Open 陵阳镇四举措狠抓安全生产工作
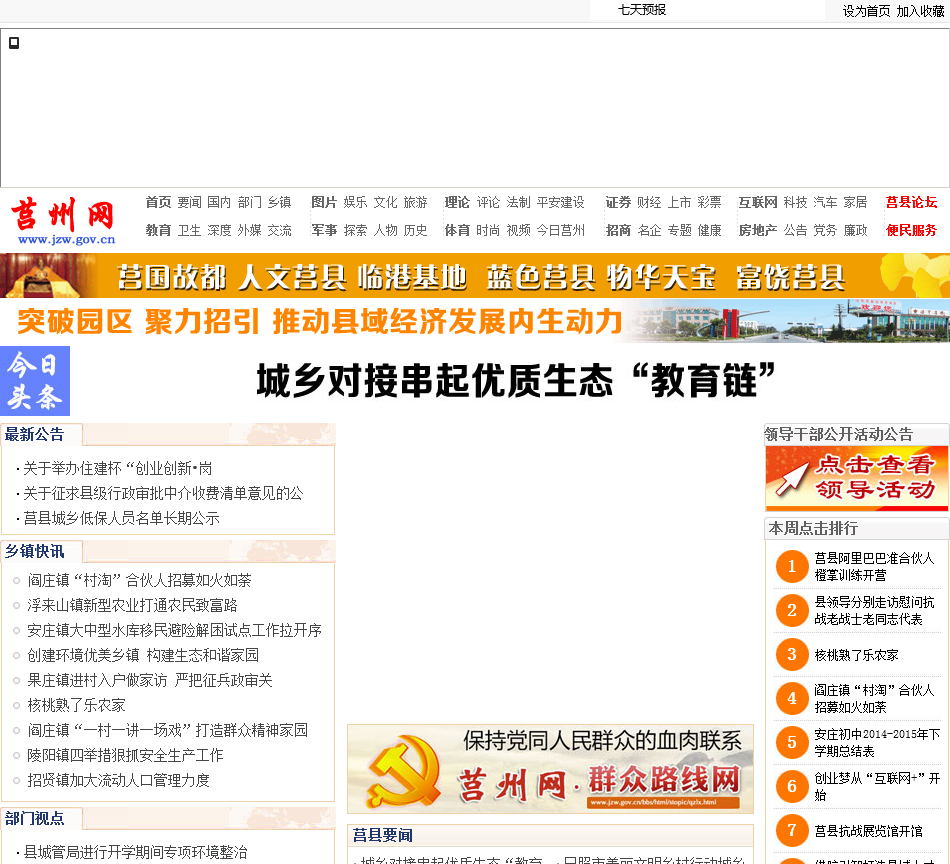950x864 pixels. [125, 755]
